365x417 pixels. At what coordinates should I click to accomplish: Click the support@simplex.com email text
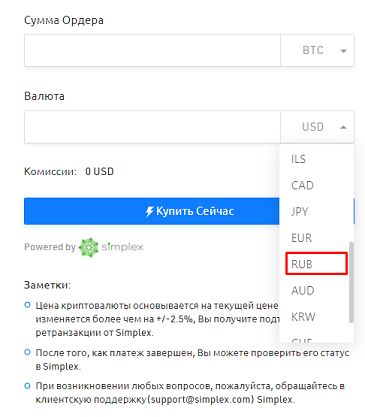pyautogui.click(x=201, y=399)
